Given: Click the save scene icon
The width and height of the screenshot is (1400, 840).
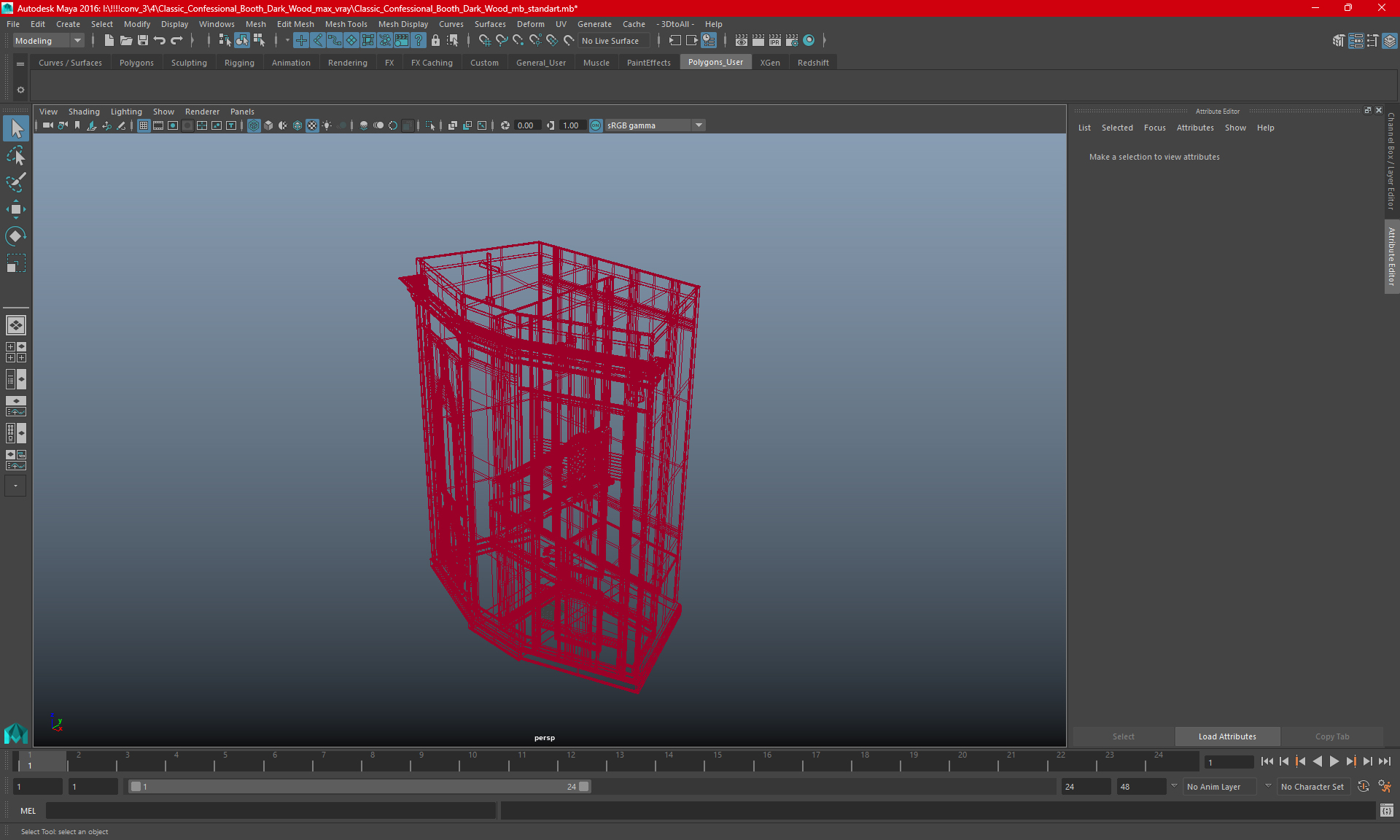Looking at the screenshot, I should pos(143,41).
